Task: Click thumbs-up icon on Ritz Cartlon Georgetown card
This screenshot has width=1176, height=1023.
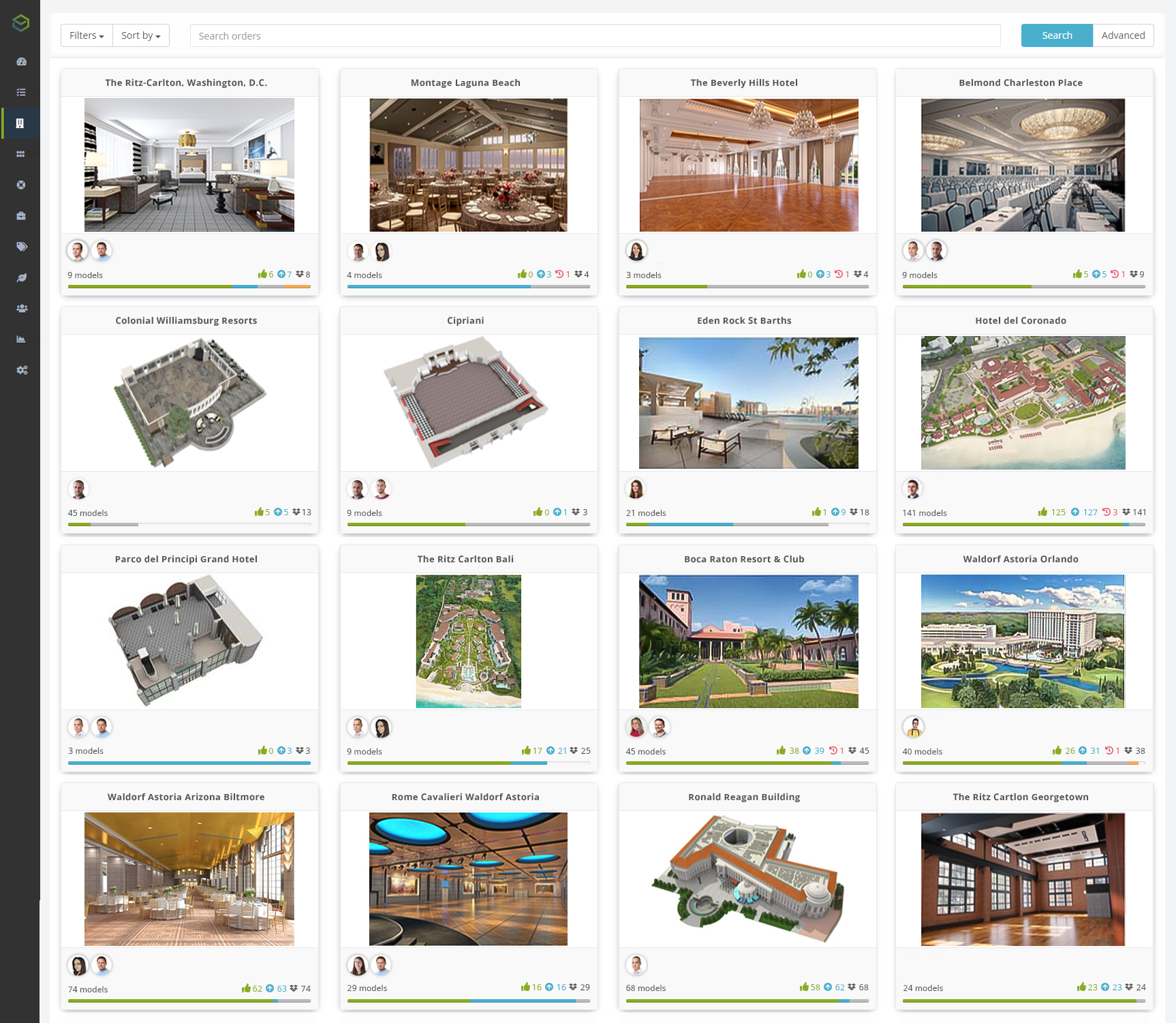Action: 1081,987
